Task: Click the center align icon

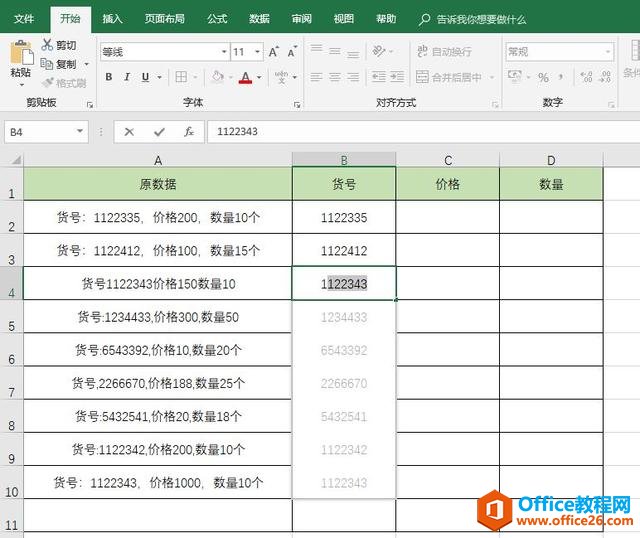Action: coord(335,77)
